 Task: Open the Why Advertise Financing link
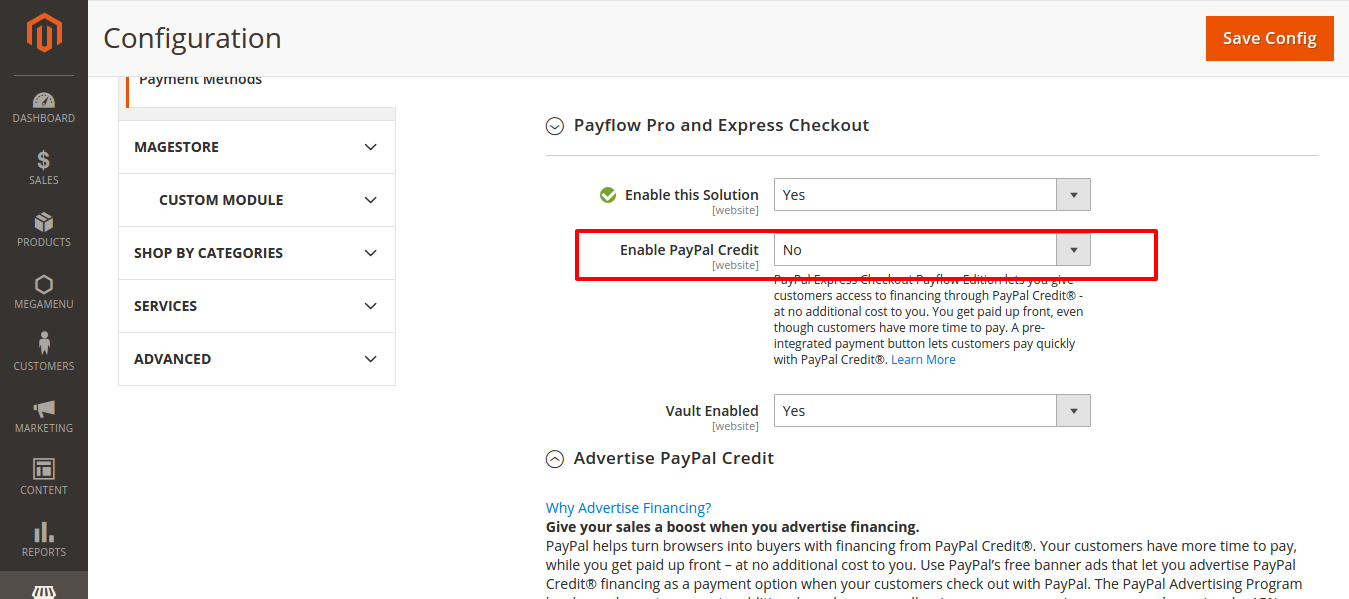[x=628, y=507]
